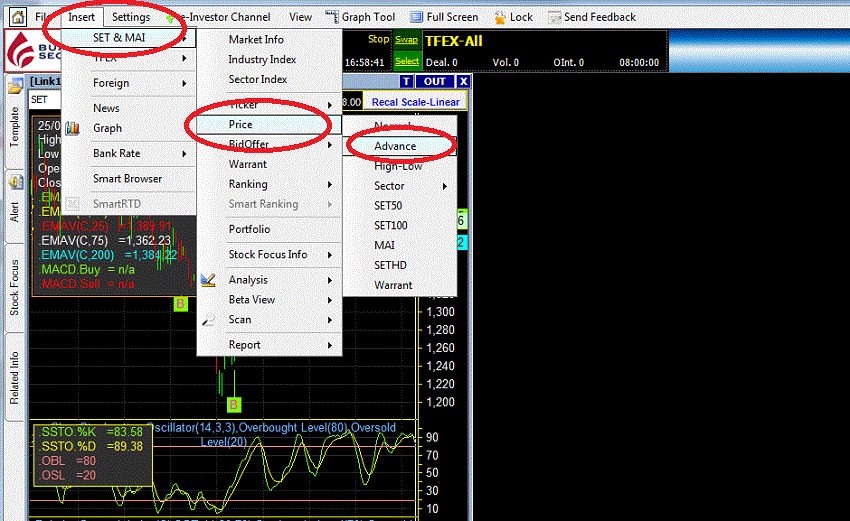Expand Sector submenu in Price list
The height and width of the screenshot is (521, 850).
(400, 186)
